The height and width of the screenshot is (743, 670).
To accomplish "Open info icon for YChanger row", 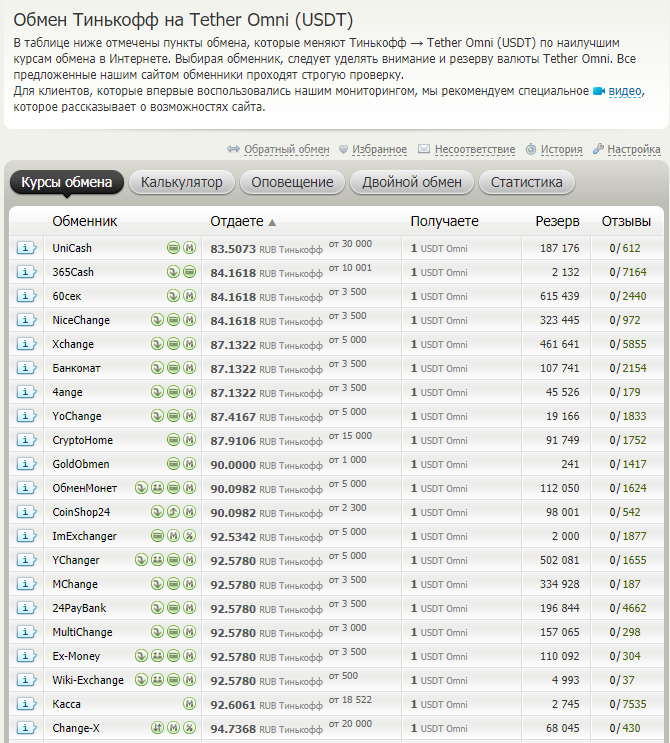I will (x=27, y=560).
